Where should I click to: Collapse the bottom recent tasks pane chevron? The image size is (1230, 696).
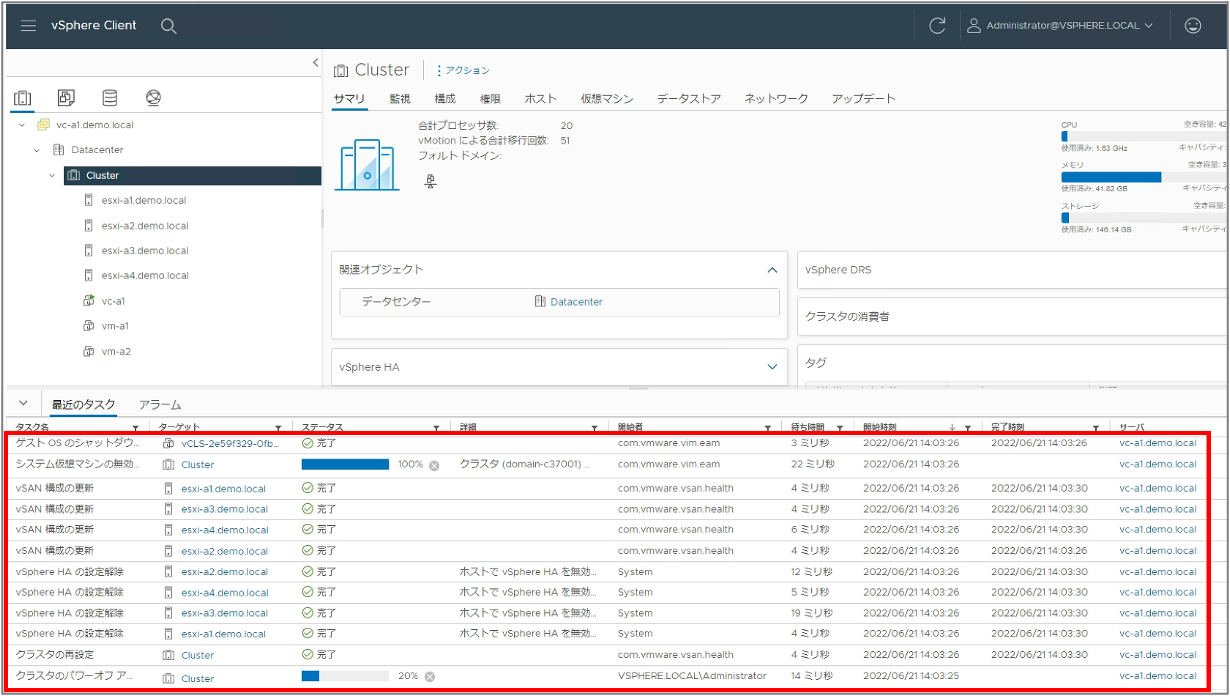24,403
